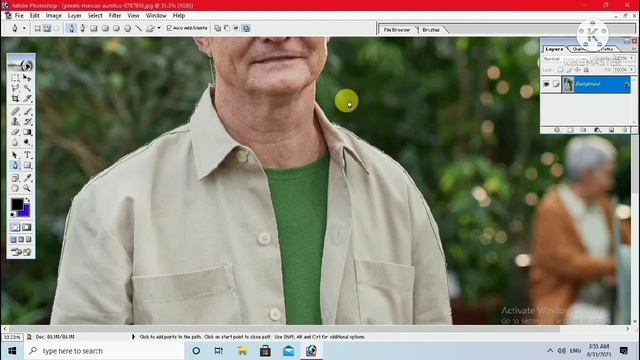This screenshot has width=640, height=360.
Task: Select the Healing Brush tool
Action: pyautogui.click(x=16, y=111)
